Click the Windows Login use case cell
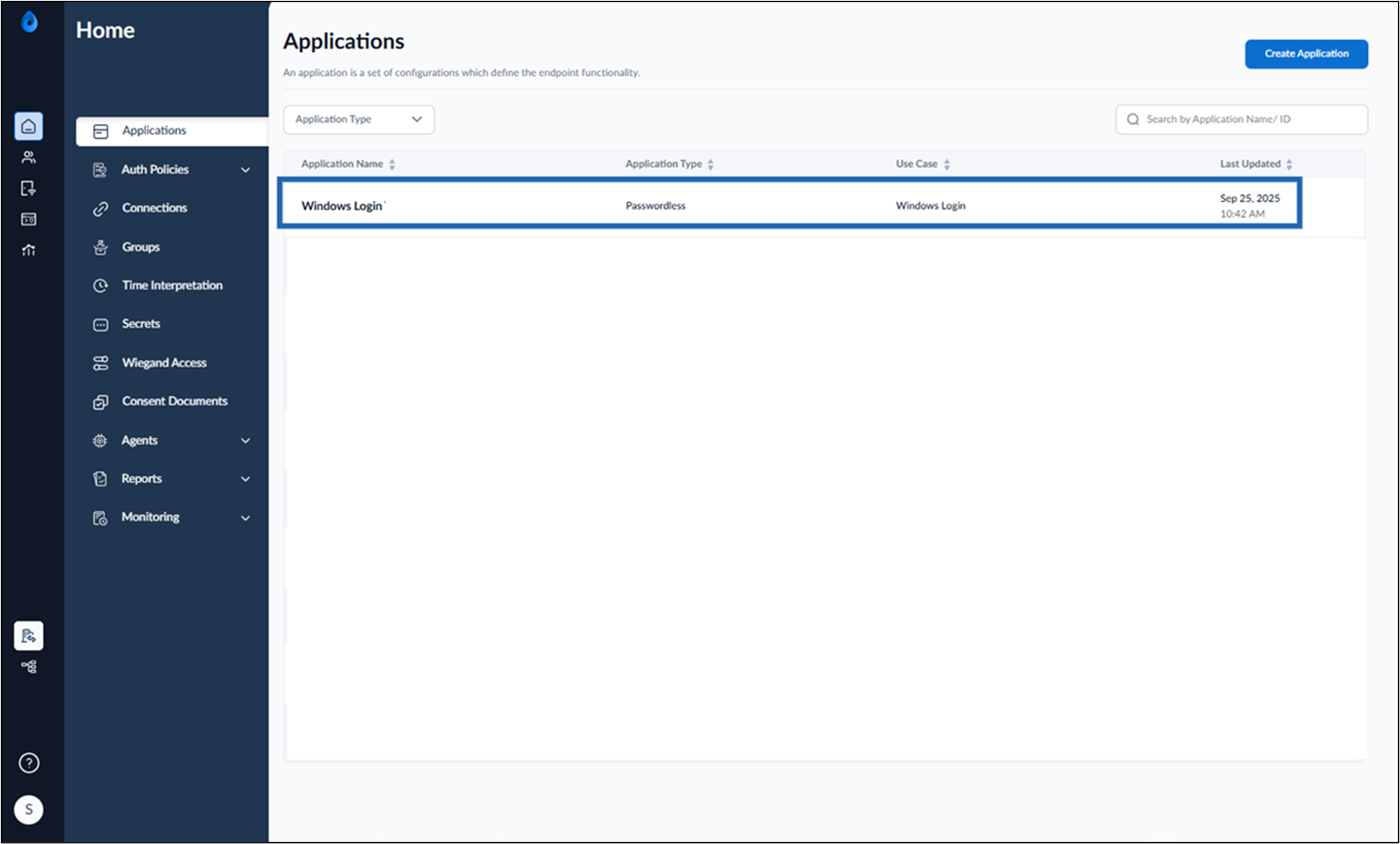Viewport: 1400px width, 844px height. coord(931,206)
